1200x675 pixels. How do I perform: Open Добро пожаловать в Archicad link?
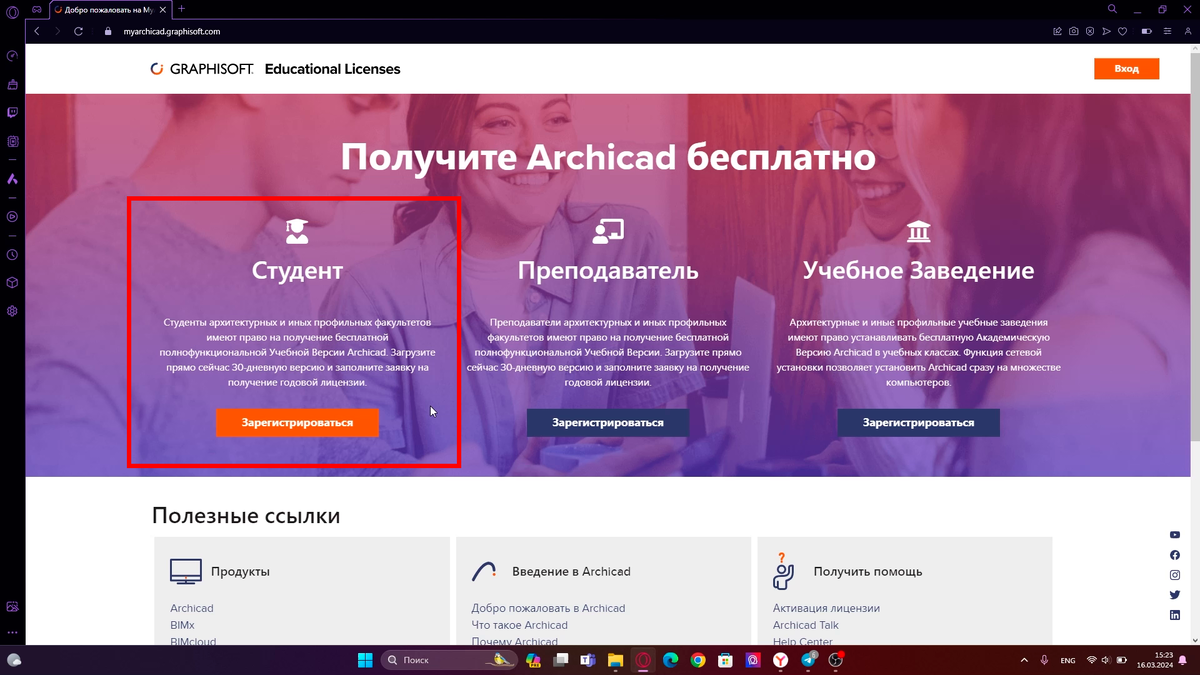(x=548, y=608)
